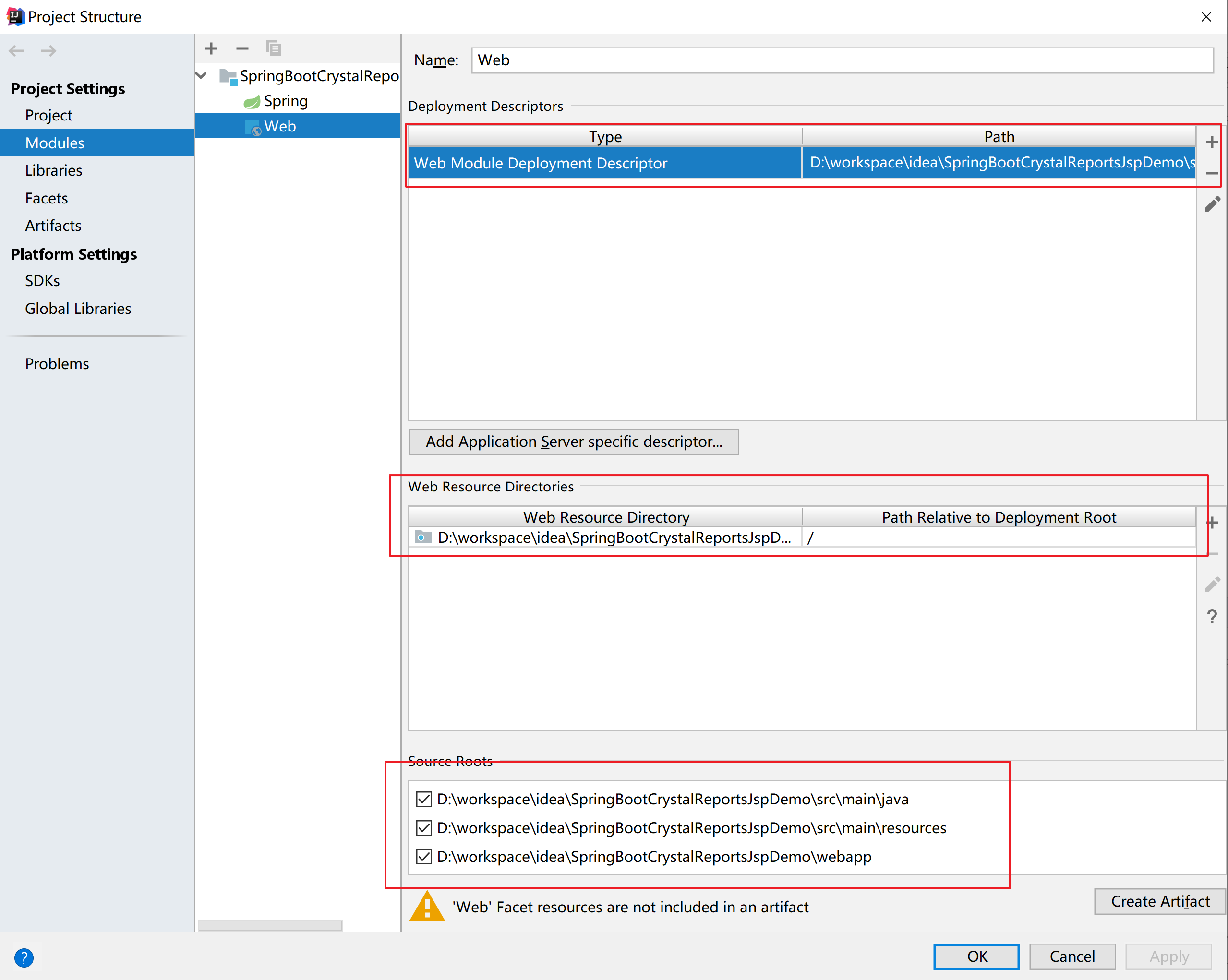Toggle the webapp source root checkbox

(x=424, y=857)
